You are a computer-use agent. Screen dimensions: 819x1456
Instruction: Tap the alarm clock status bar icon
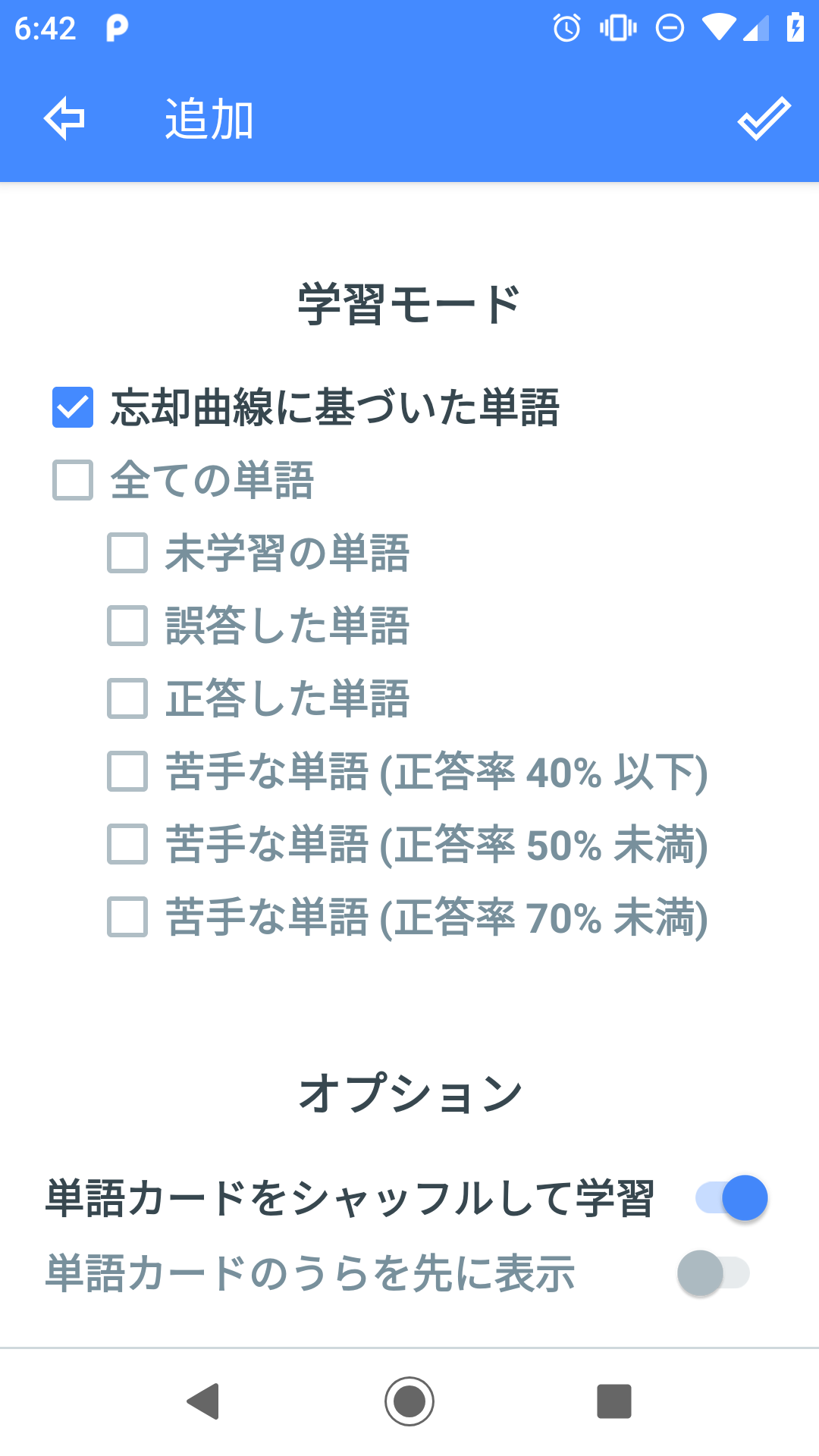pyautogui.click(x=566, y=29)
